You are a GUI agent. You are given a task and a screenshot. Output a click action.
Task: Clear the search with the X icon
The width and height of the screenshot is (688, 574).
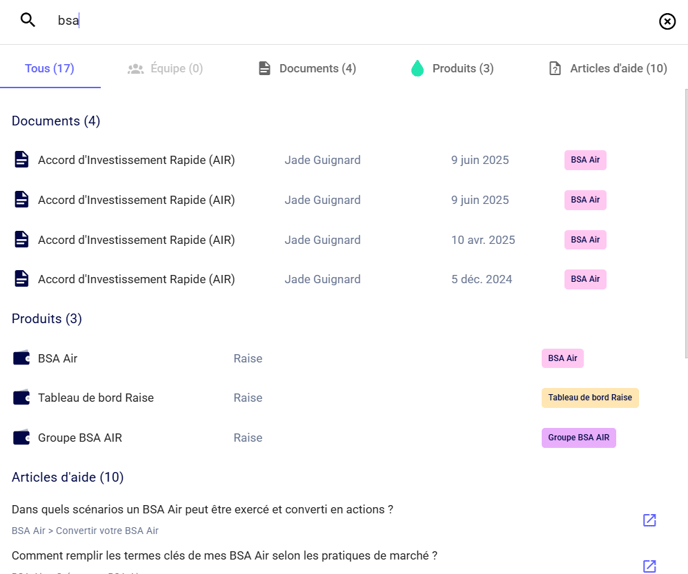(667, 21)
